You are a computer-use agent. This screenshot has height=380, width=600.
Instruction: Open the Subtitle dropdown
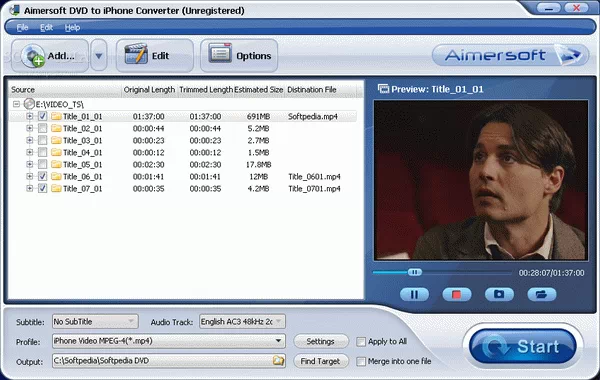(95, 321)
